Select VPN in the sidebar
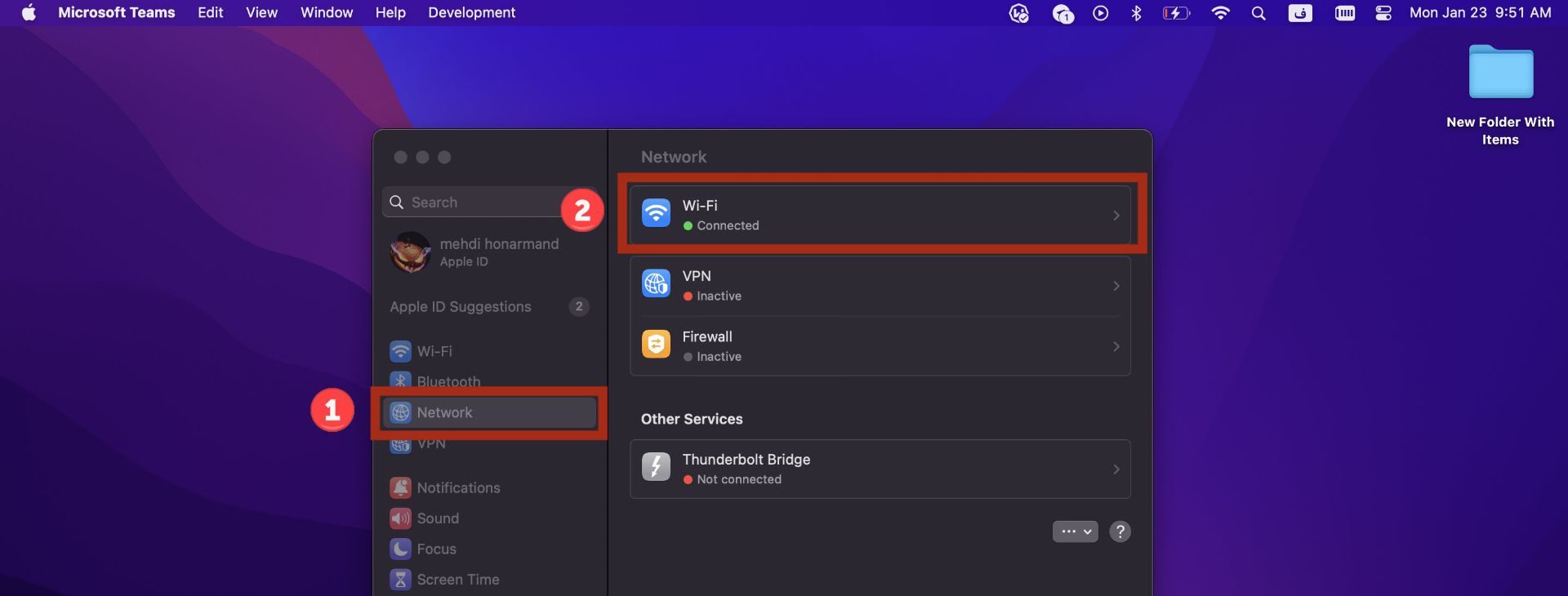Image resolution: width=1568 pixels, height=596 pixels. coord(490,444)
